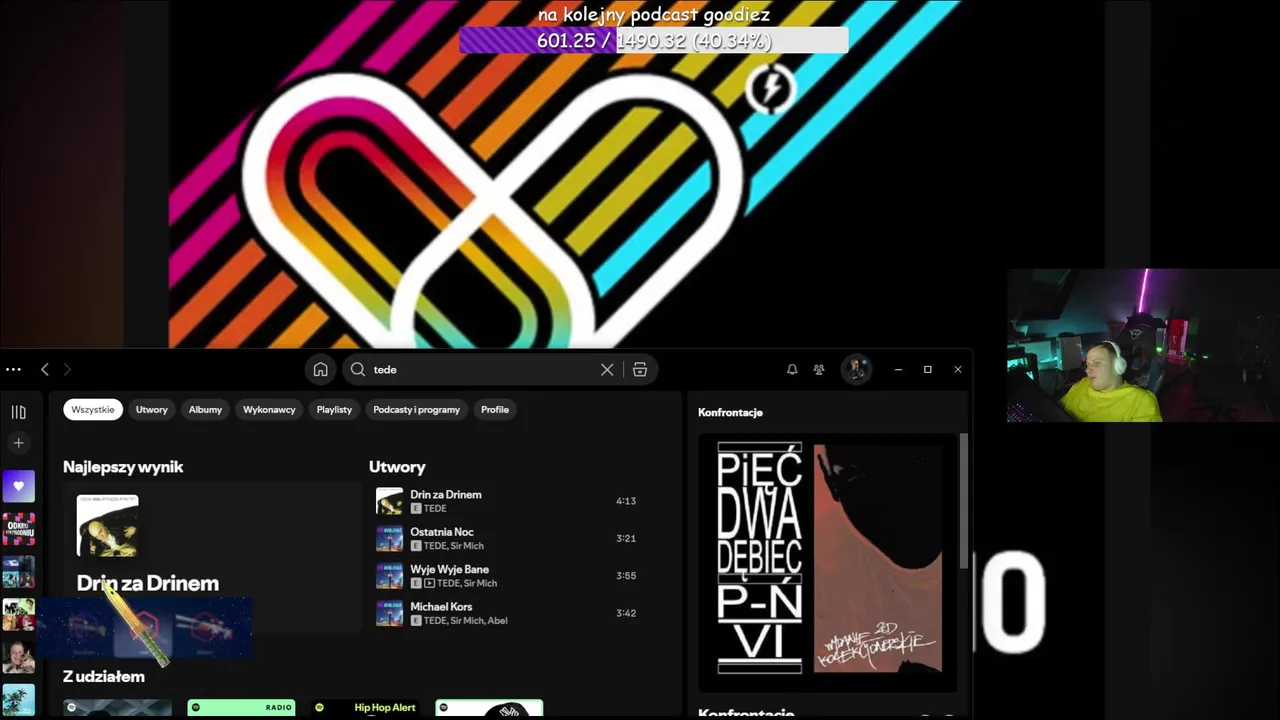1280x720 pixels.
Task: Click the 4:13 track duration
Action: pos(626,501)
